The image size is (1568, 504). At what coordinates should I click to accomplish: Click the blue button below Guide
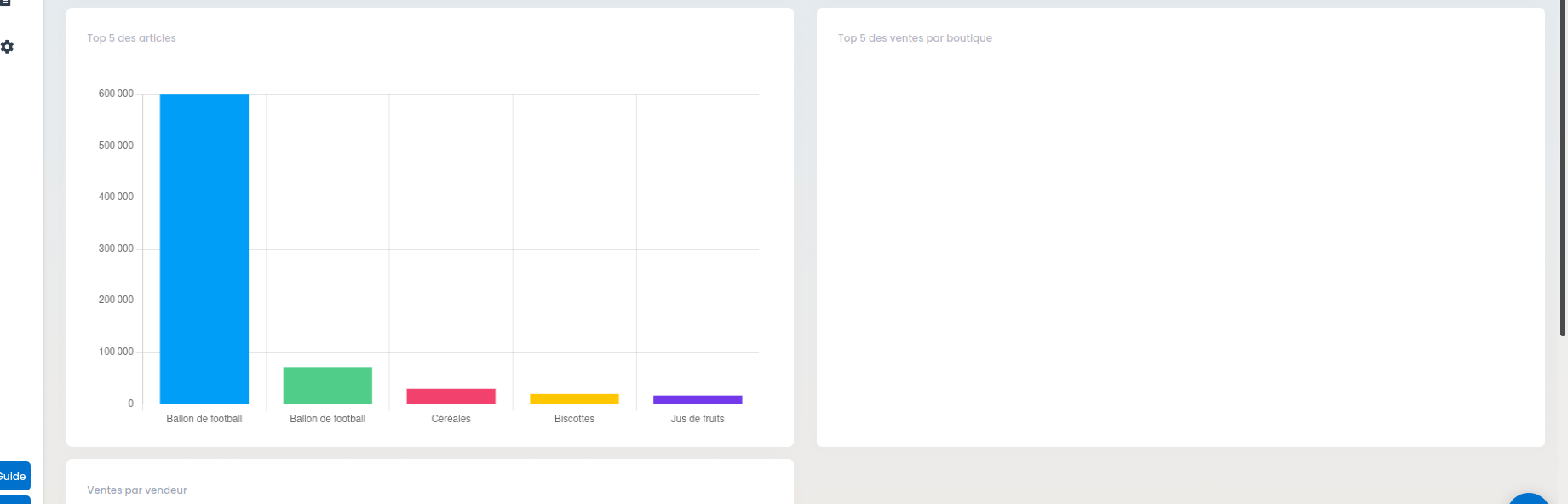tap(14, 500)
